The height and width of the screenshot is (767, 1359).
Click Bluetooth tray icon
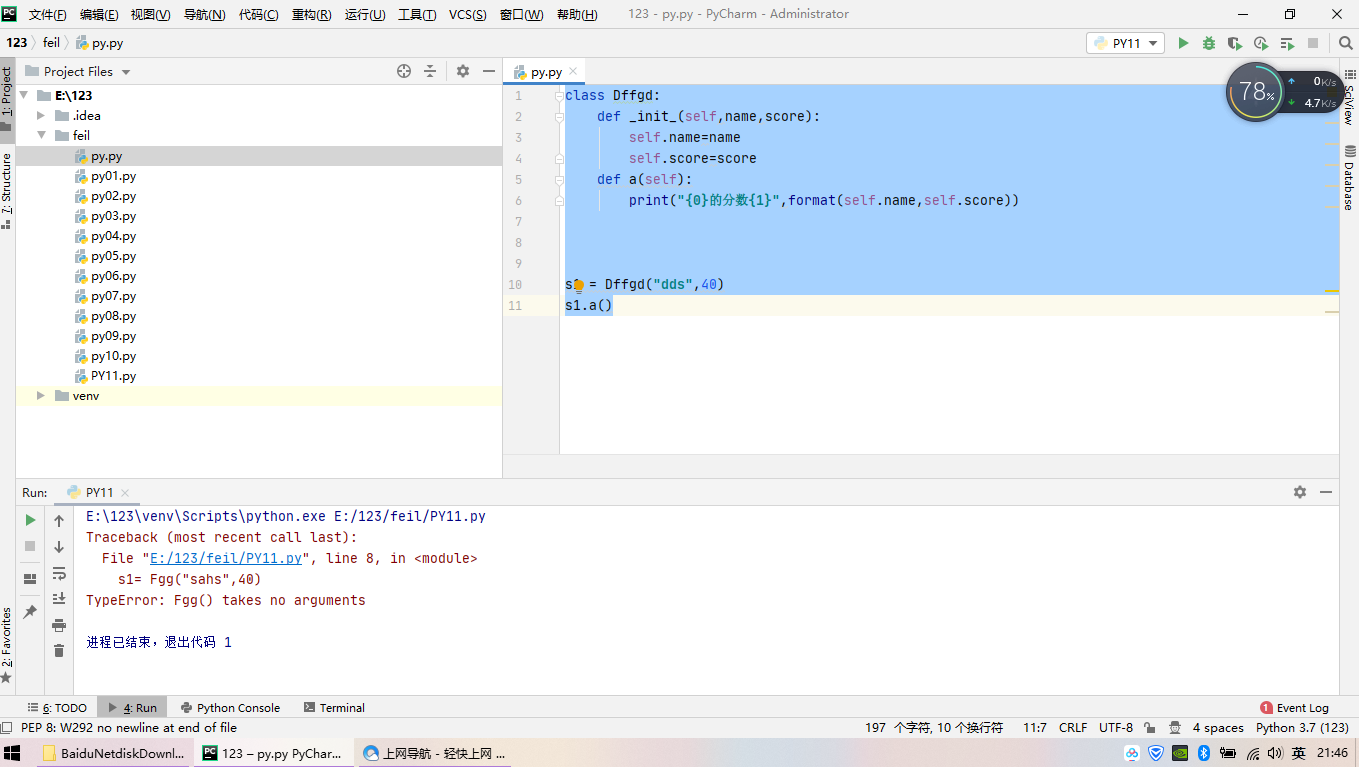(x=1204, y=753)
